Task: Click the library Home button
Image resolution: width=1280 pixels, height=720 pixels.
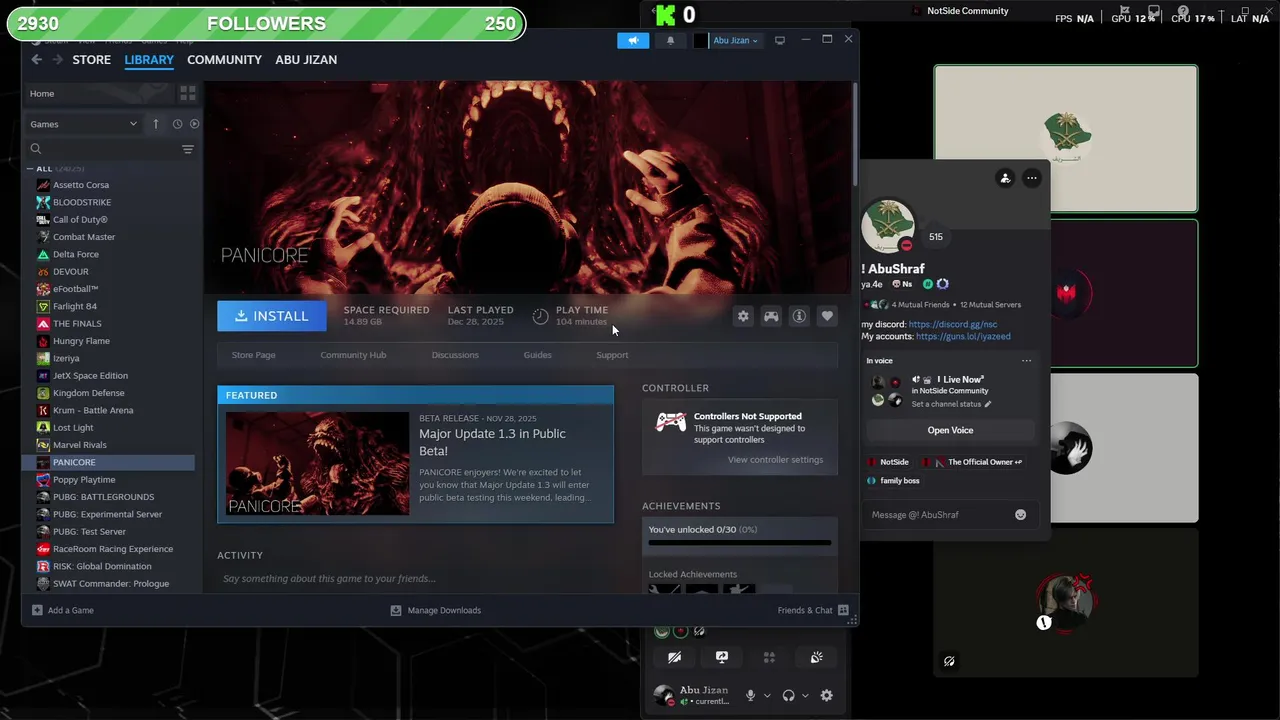Action: click(99, 93)
